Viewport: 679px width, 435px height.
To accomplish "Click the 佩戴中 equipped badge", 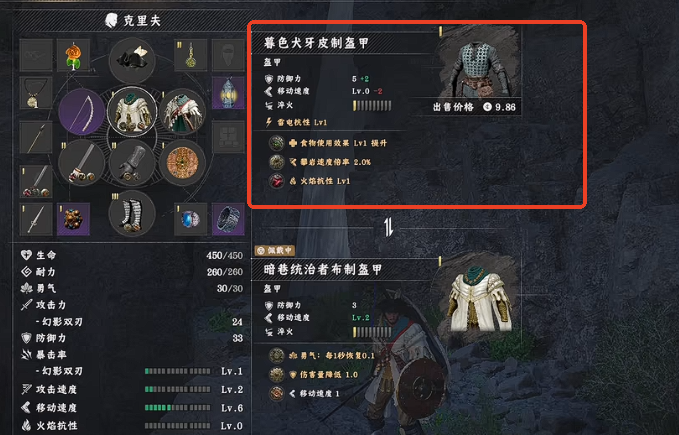I will pyautogui.click(x=275, y=250).
